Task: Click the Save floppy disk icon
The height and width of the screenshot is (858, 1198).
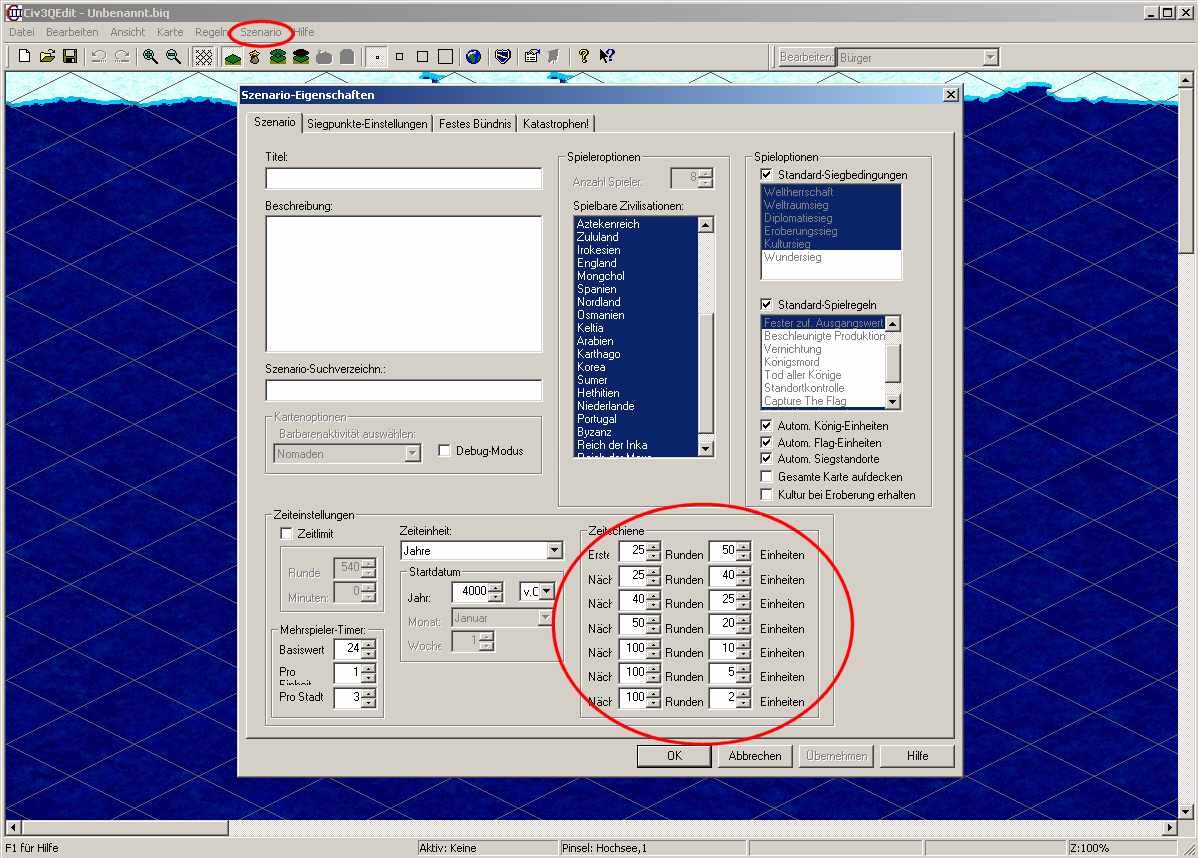Action: (x=70, y=57)
